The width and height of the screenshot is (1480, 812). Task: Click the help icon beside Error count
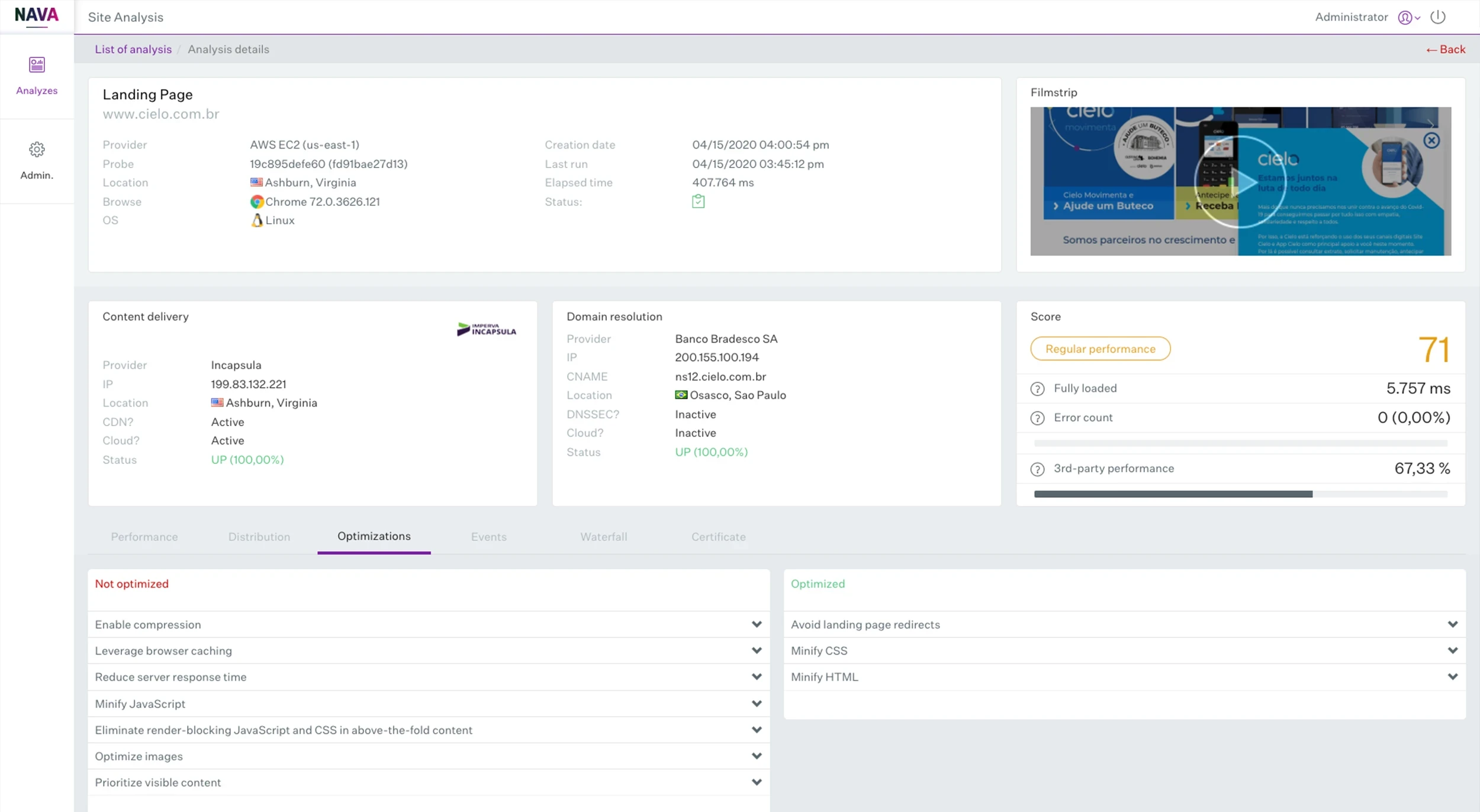[1037, 418]
